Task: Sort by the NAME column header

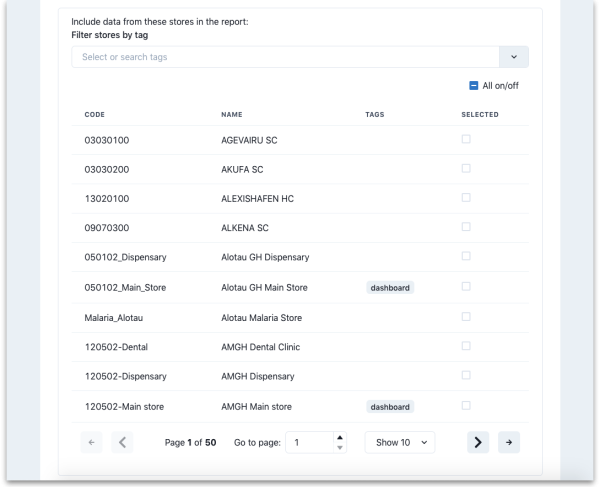Action: (x=231, y=115)
